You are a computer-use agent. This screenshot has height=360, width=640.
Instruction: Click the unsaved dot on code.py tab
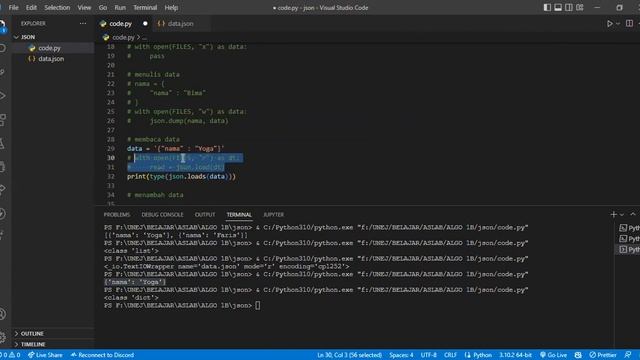click(x=145, y=24)
